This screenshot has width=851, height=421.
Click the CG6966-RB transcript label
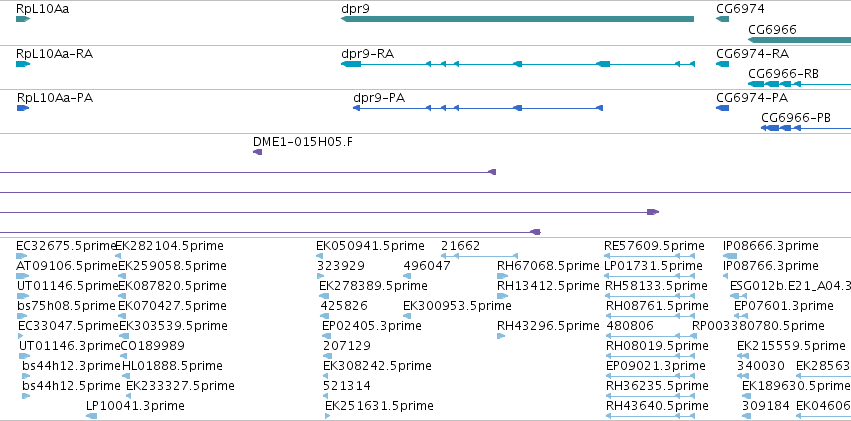tap(784, 74)
